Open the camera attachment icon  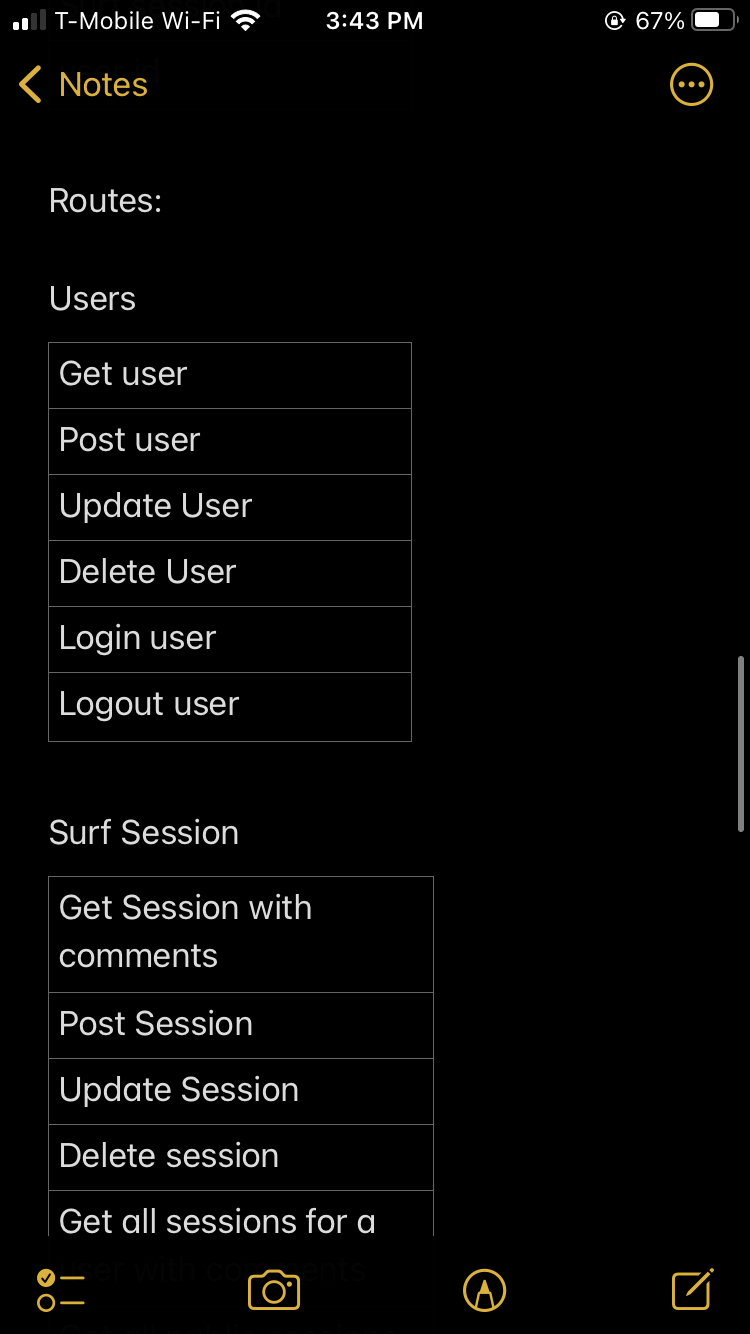coord(274,1290)
